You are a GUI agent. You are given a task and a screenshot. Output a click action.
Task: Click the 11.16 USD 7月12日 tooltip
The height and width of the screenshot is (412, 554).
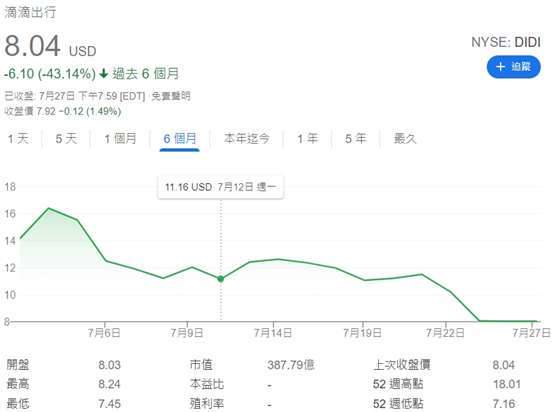click(x=220, y=187)
